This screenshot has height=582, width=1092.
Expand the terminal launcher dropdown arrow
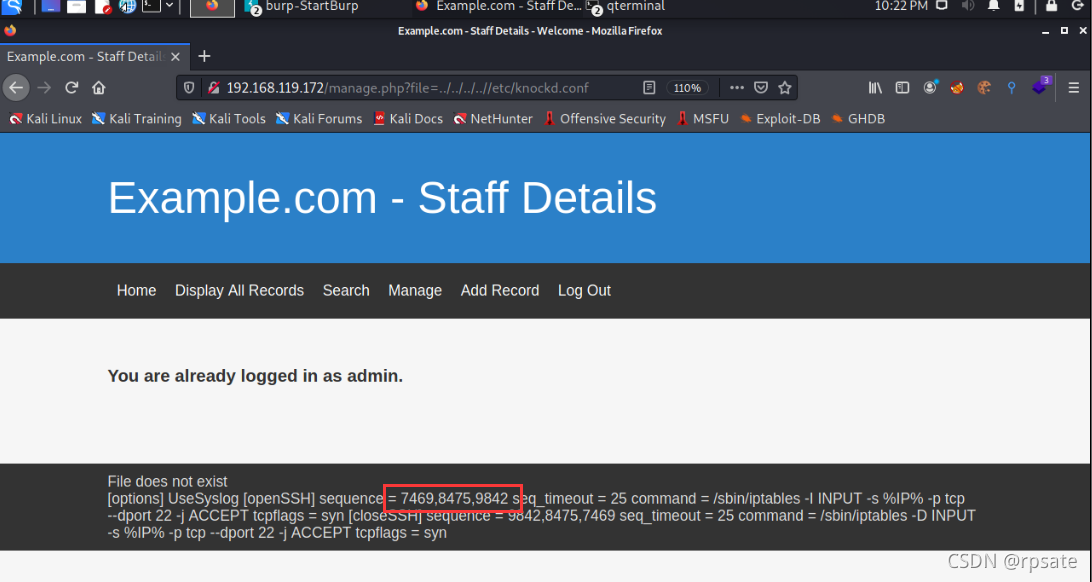[x=169, y=6]
